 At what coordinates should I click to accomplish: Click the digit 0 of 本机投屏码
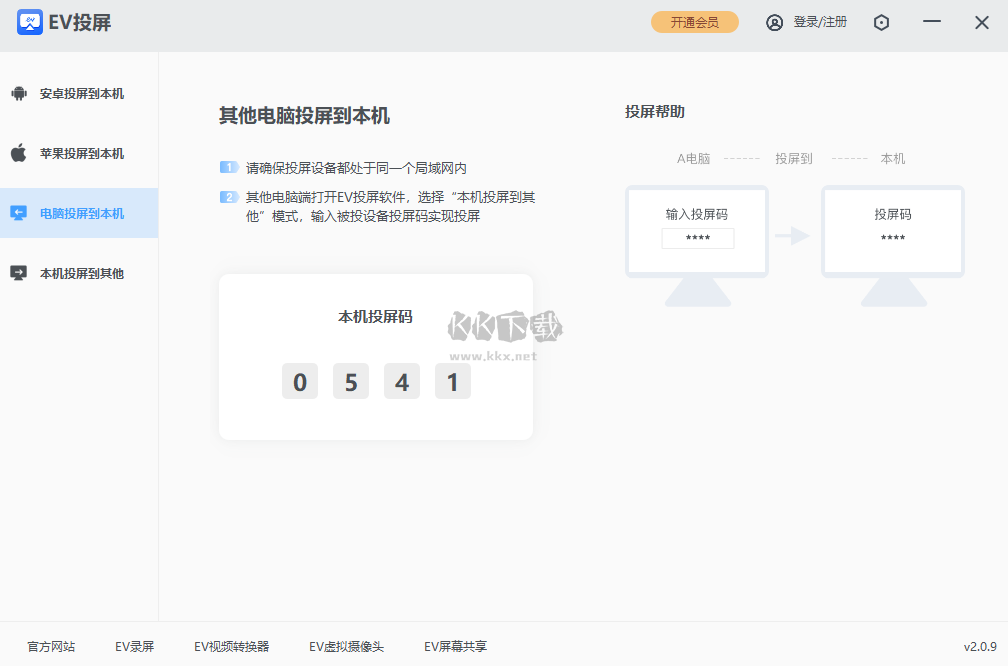click(299, 381)
